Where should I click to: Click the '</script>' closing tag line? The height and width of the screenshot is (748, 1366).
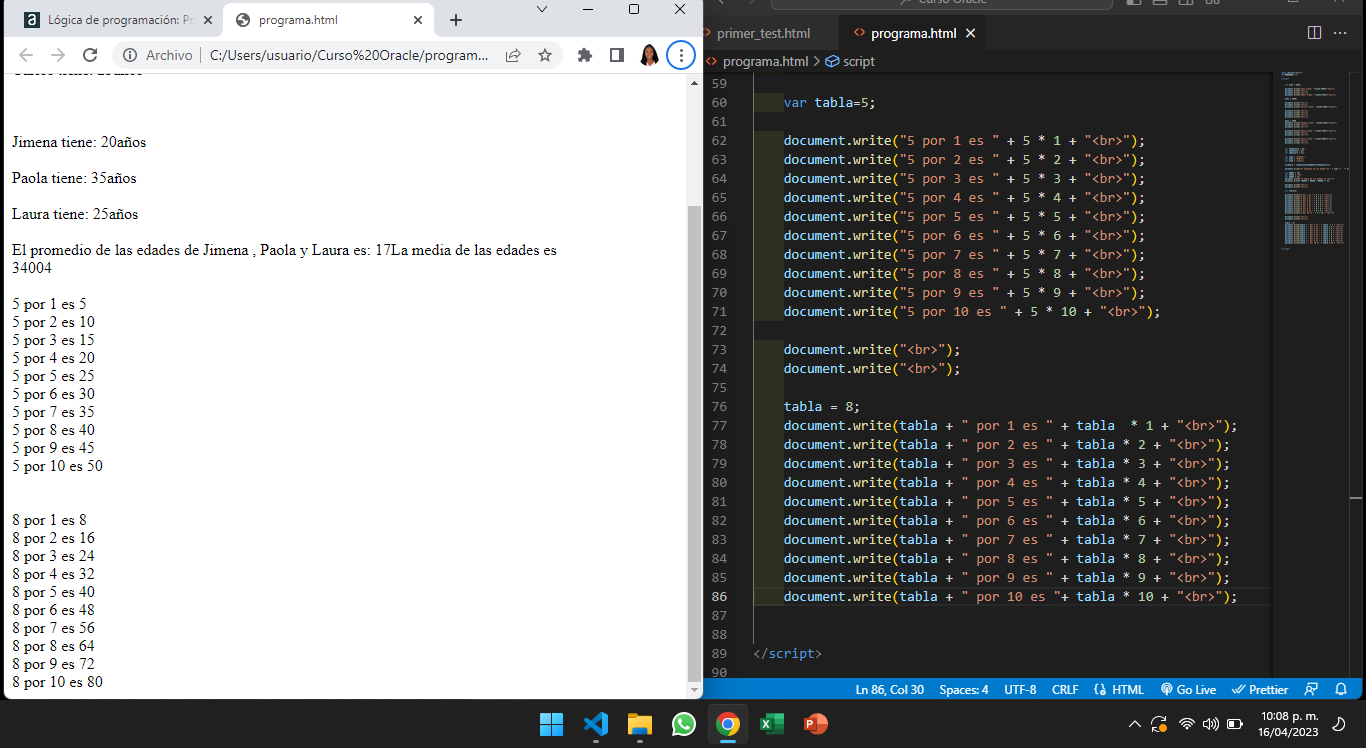(787, 654)
